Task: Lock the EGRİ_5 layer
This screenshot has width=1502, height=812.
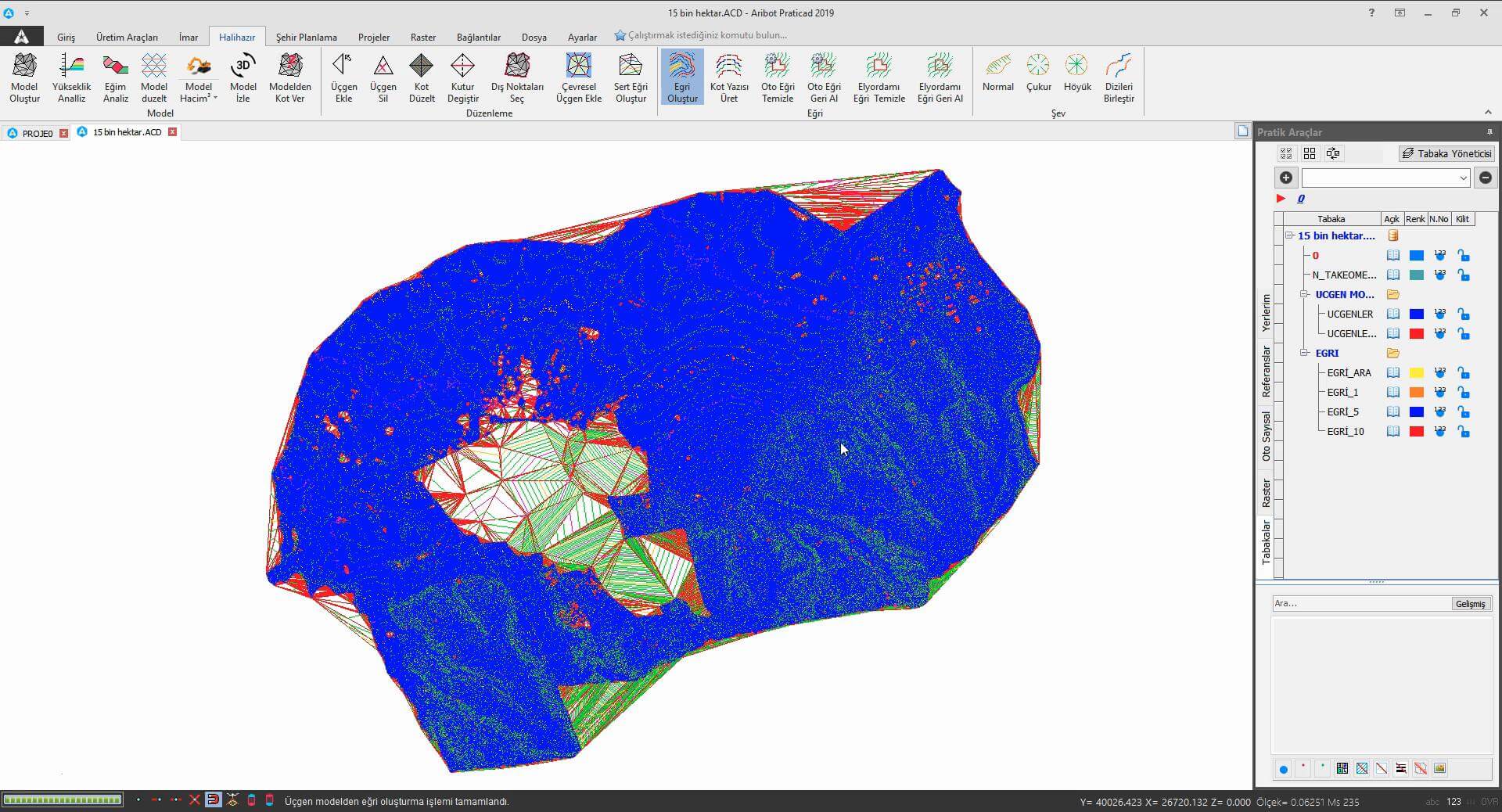Action: click(x=1463, y=411)
